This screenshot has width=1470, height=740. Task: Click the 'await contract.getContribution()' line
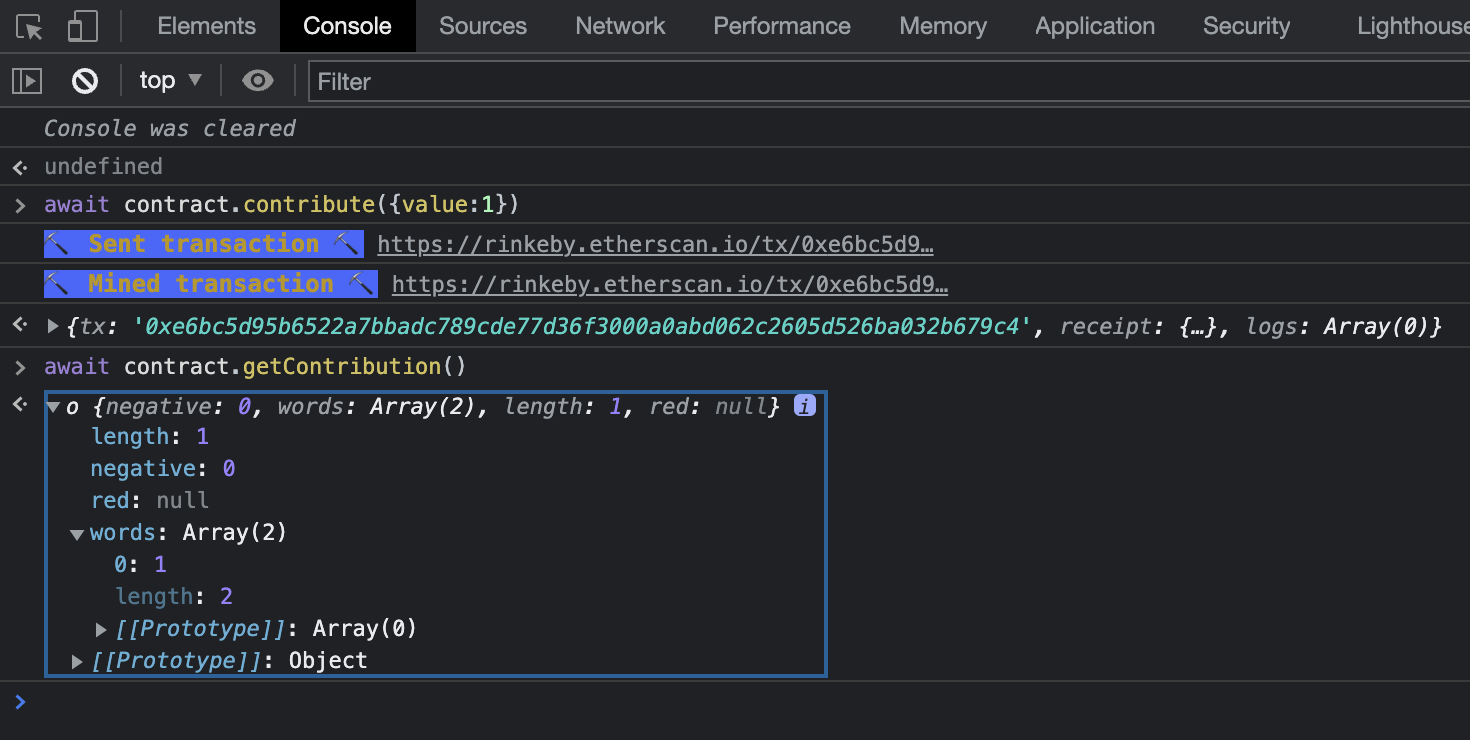point(255,367)
